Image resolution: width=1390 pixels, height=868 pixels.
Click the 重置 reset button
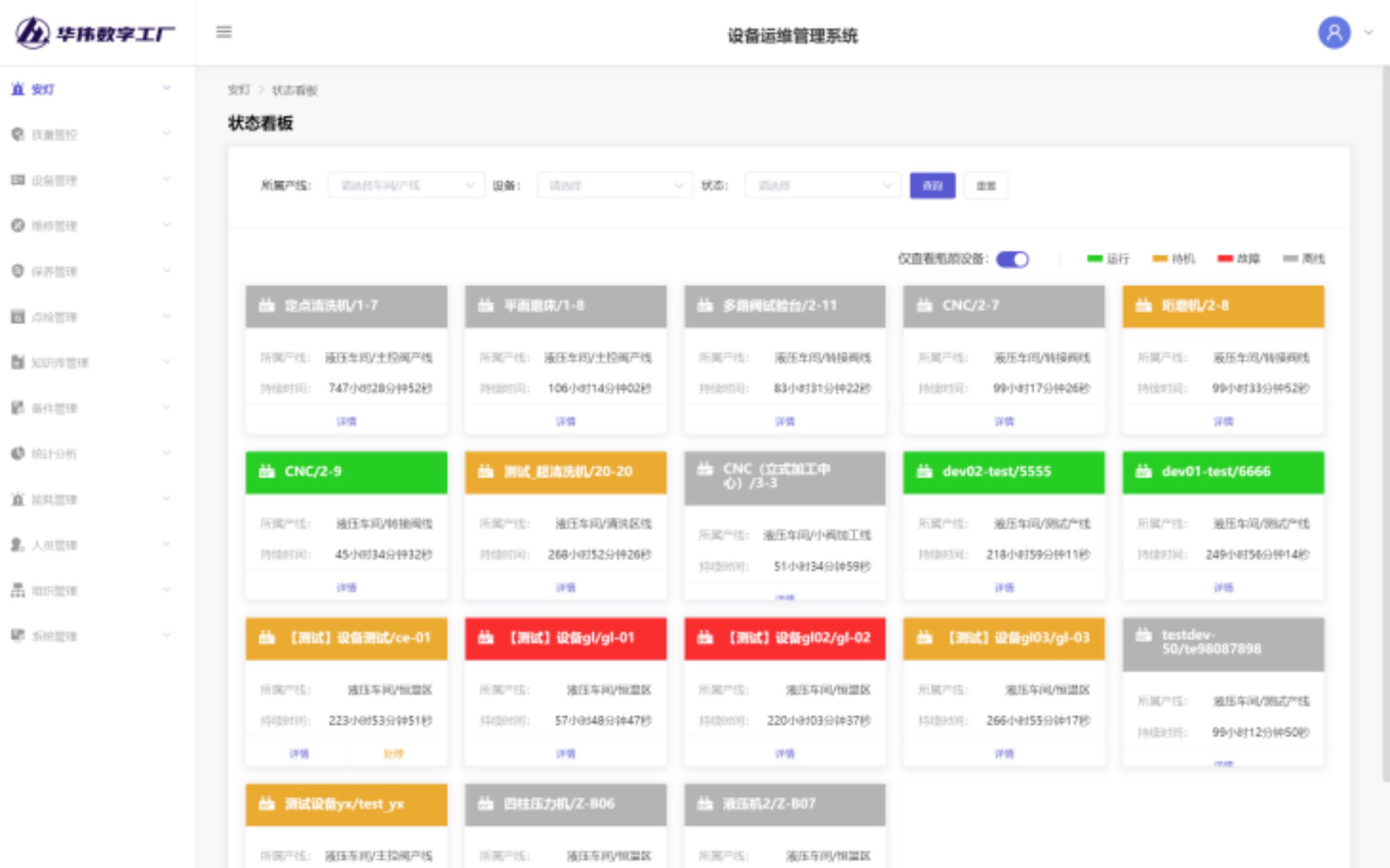(985, 185)
